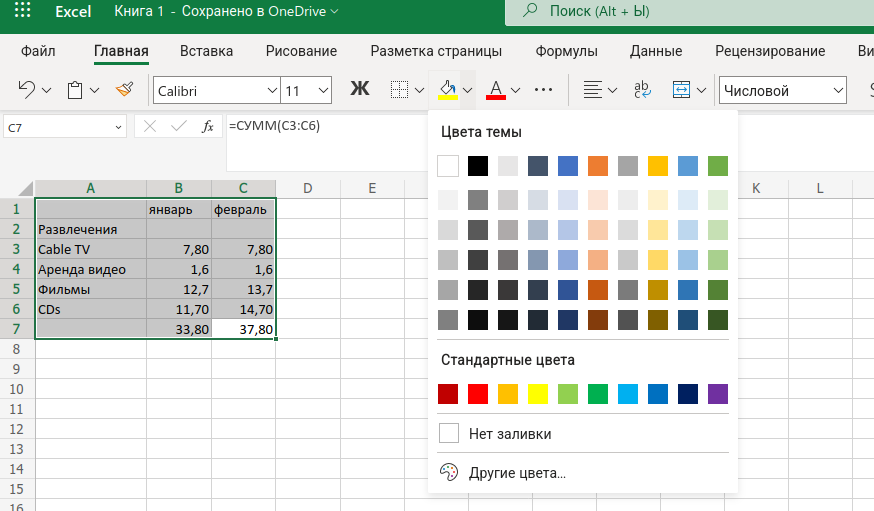The height and width of the screenshot is (511, 874).
Task: Click the fx insert function icon
Action: (x=207, y=126)
